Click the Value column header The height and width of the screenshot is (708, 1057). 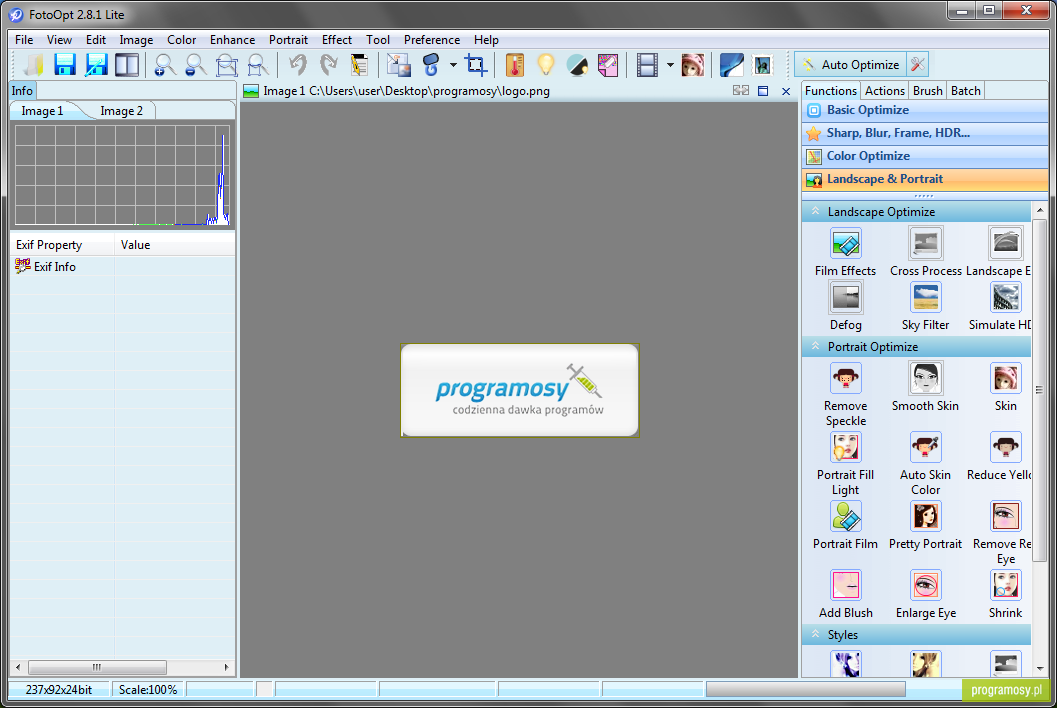click(x=175, y=245)
